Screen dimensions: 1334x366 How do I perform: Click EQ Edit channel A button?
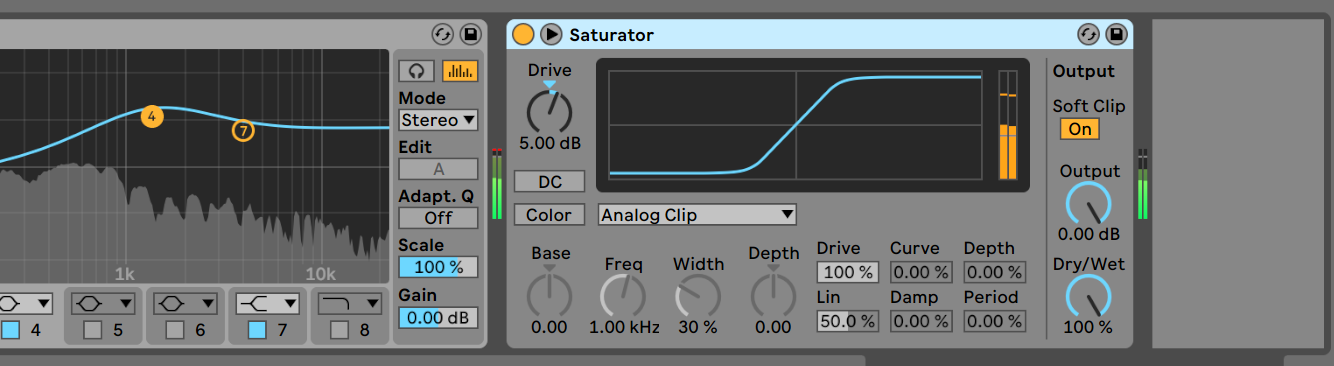click(x=438, y=169)
